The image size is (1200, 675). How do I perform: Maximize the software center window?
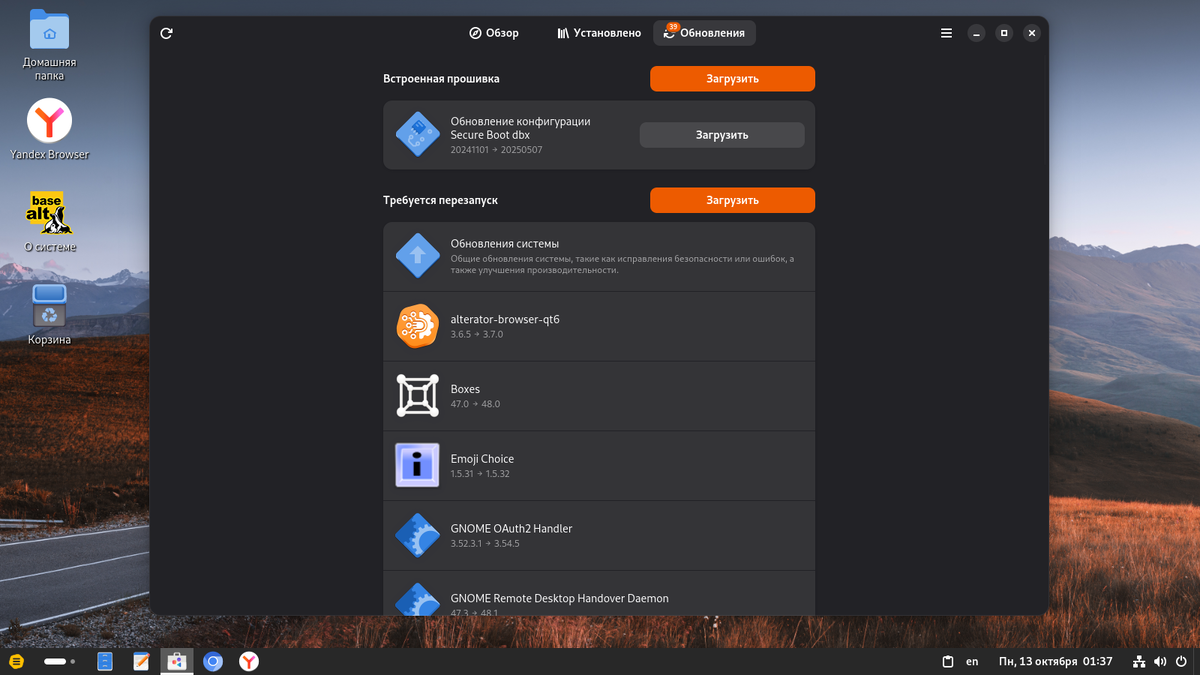coord(1004,33)
